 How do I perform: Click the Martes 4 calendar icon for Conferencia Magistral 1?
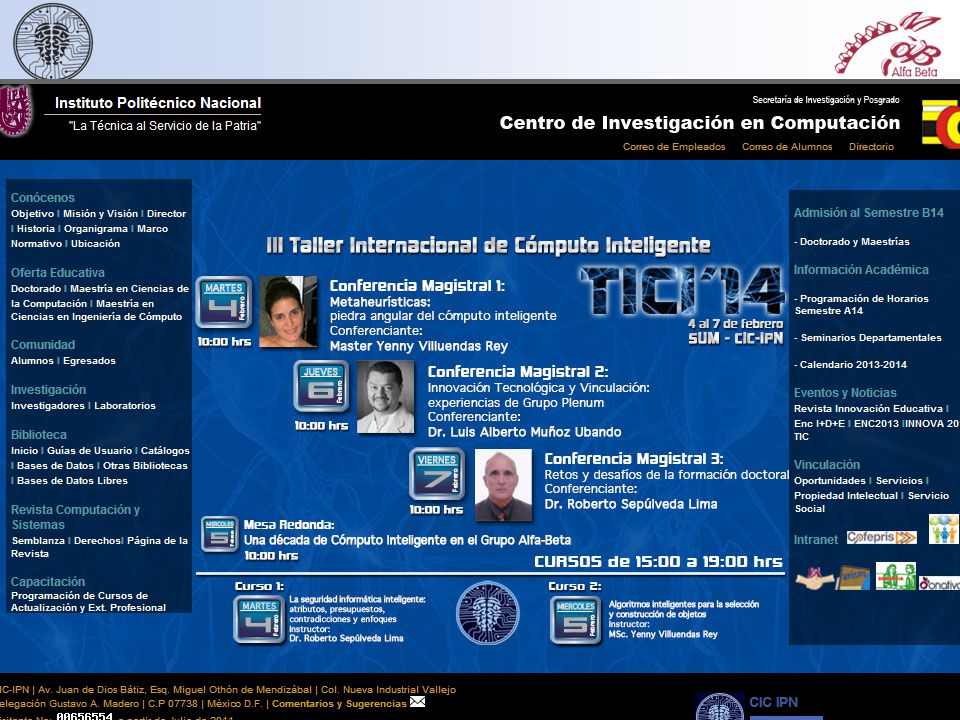click(223, 302)
